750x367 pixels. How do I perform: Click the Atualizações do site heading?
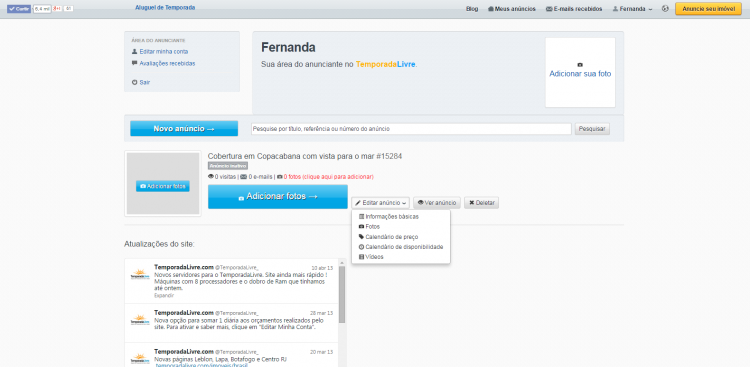159,244
